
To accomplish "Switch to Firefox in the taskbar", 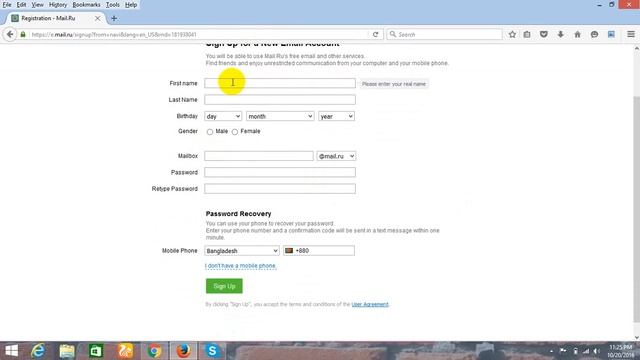I will (183, 351).
